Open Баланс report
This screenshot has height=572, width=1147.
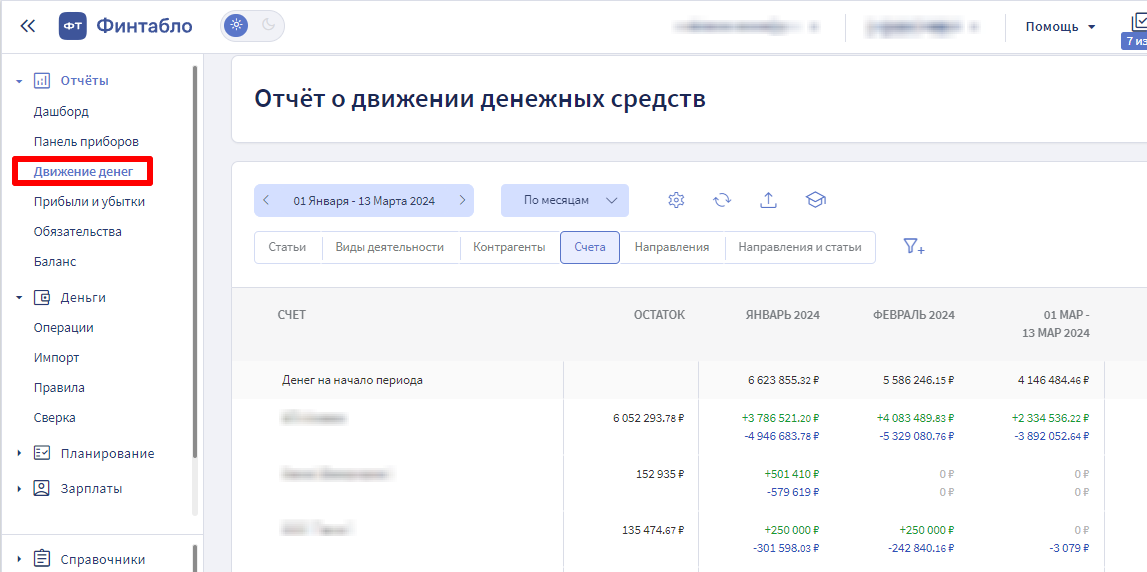point(55,262)
